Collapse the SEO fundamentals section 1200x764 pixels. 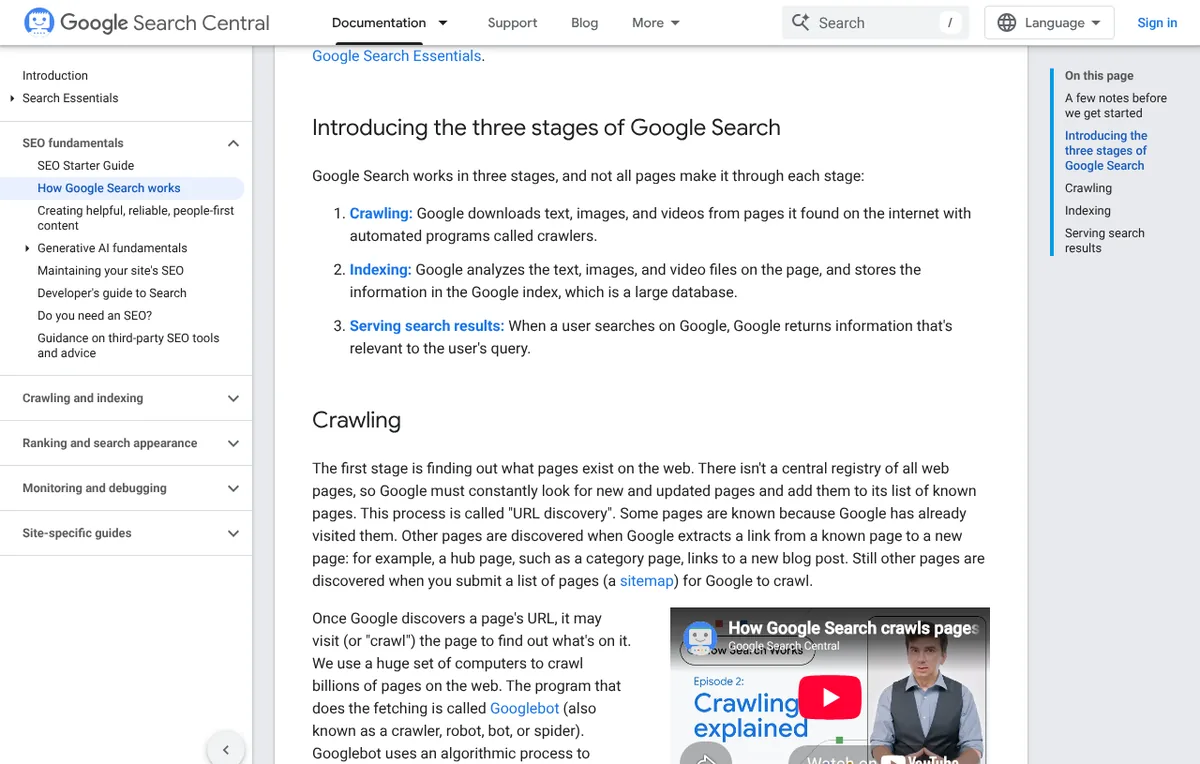click(x=233, y=143)
